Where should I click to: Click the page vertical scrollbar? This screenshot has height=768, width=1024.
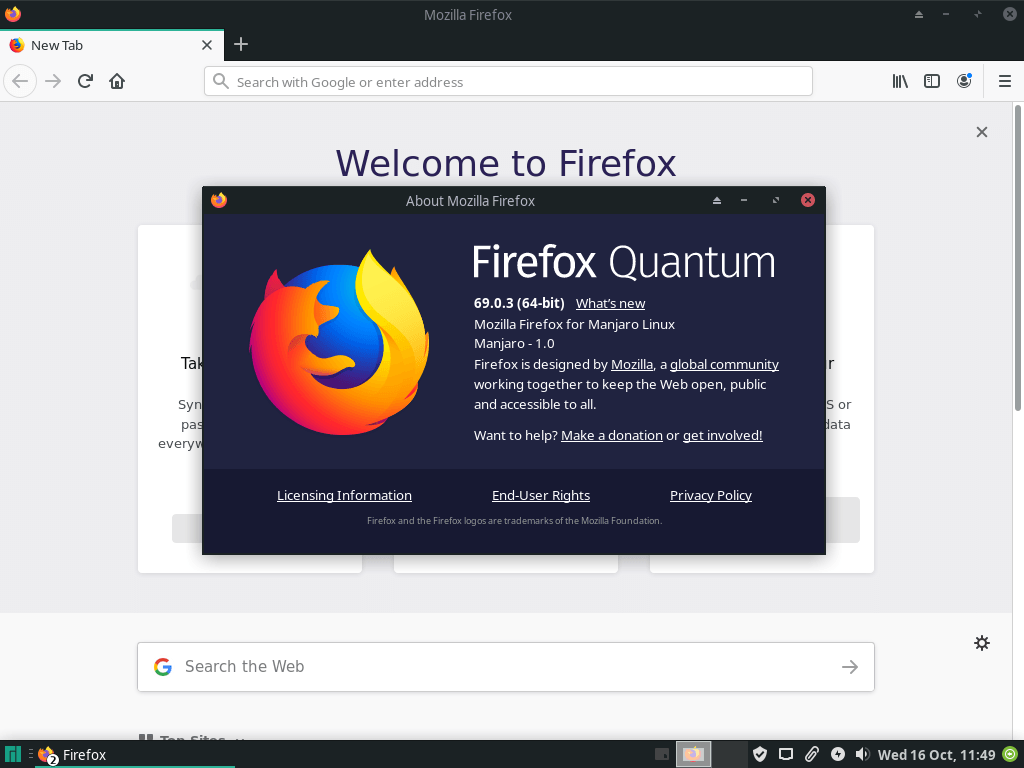[x=1017, y=258]
